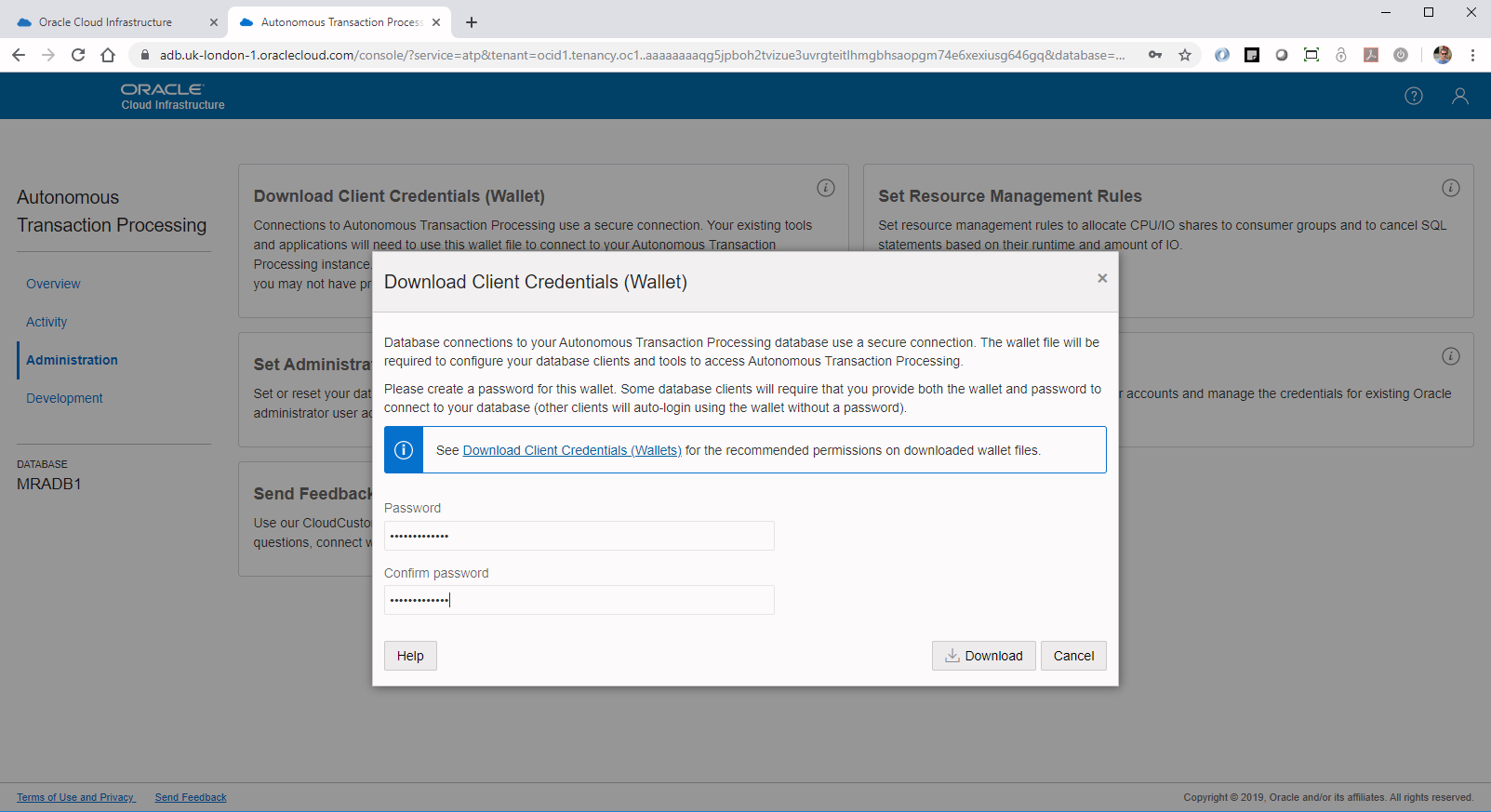
Task: Open Overview in sidebar
Action: (x=53, y=284)
